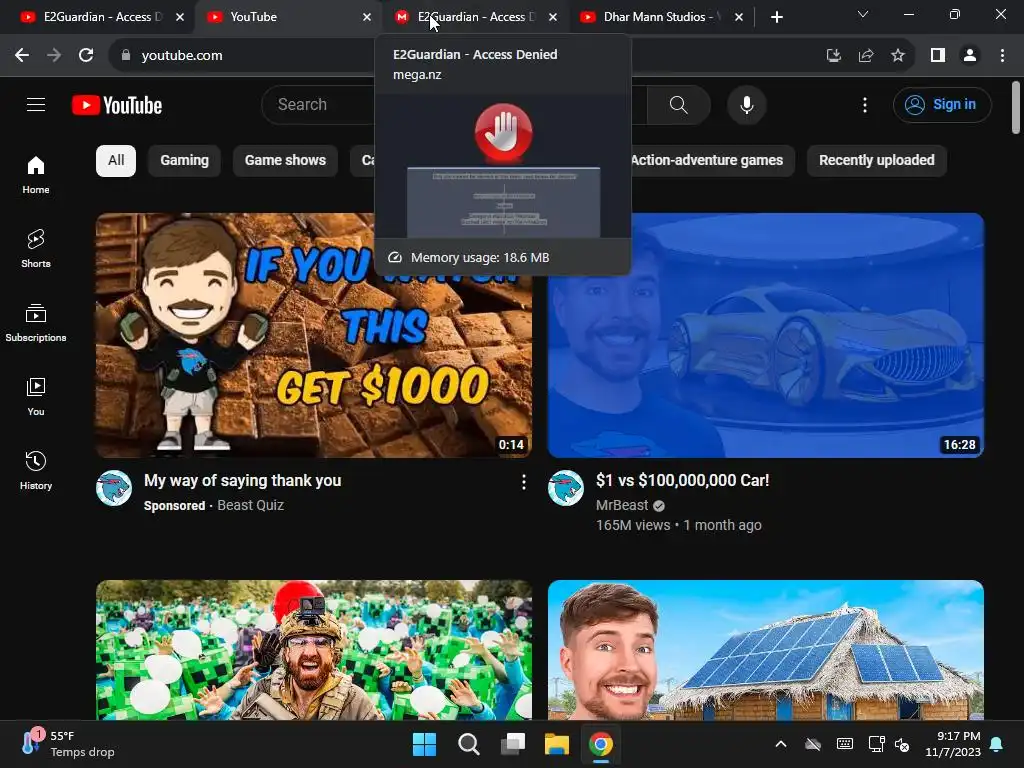
Task: Reload the current page
Action: (86, 55)
